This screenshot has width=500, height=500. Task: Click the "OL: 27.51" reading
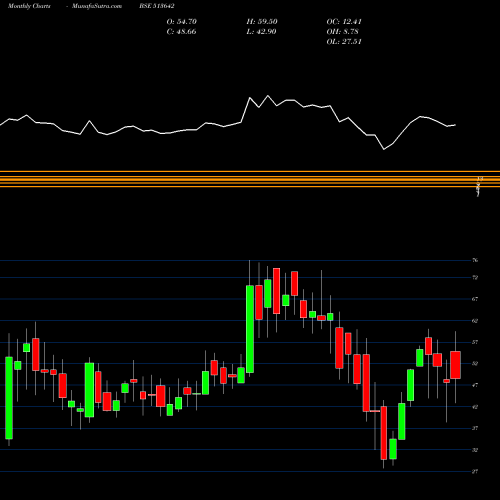click(344, 42)
